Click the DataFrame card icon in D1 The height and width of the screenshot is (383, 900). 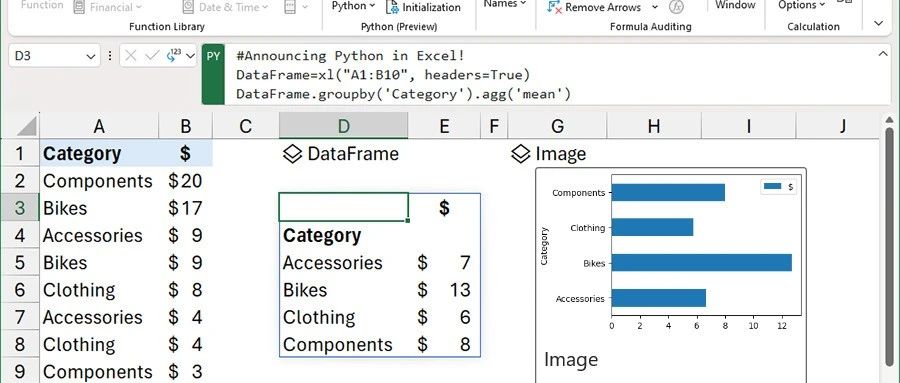click(293, 154)
